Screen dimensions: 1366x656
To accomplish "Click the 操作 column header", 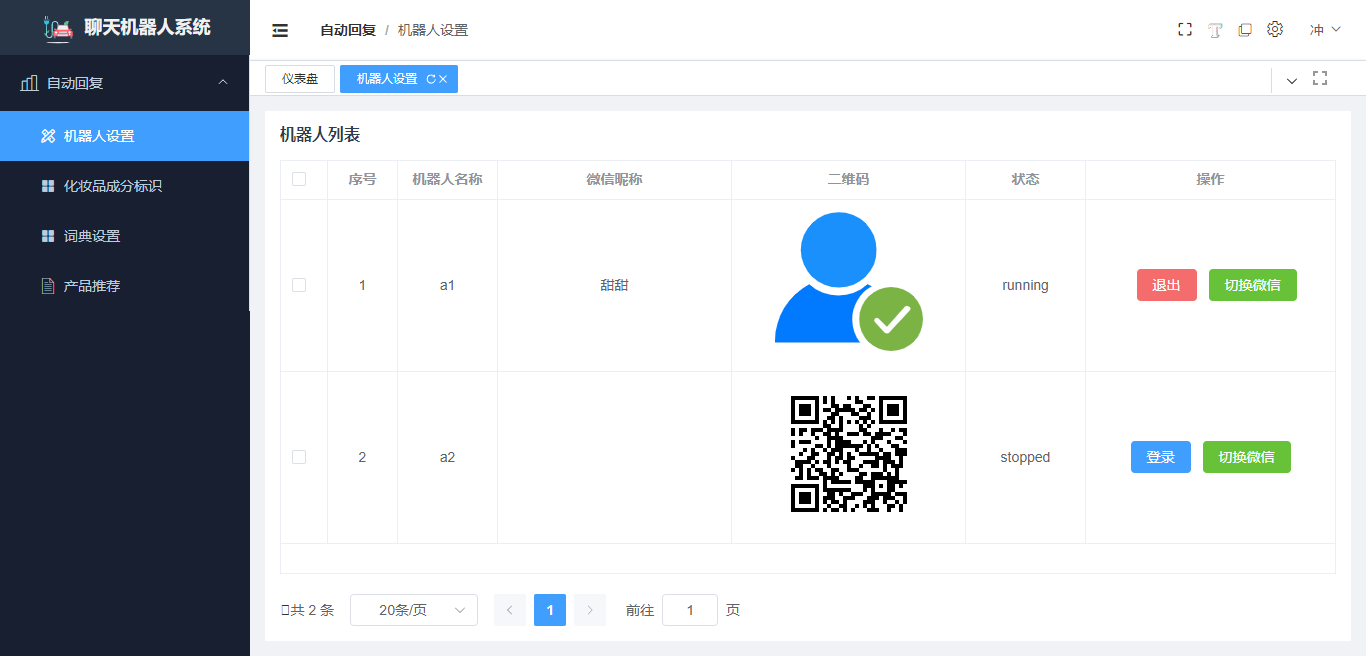I will pos(1210,179).
